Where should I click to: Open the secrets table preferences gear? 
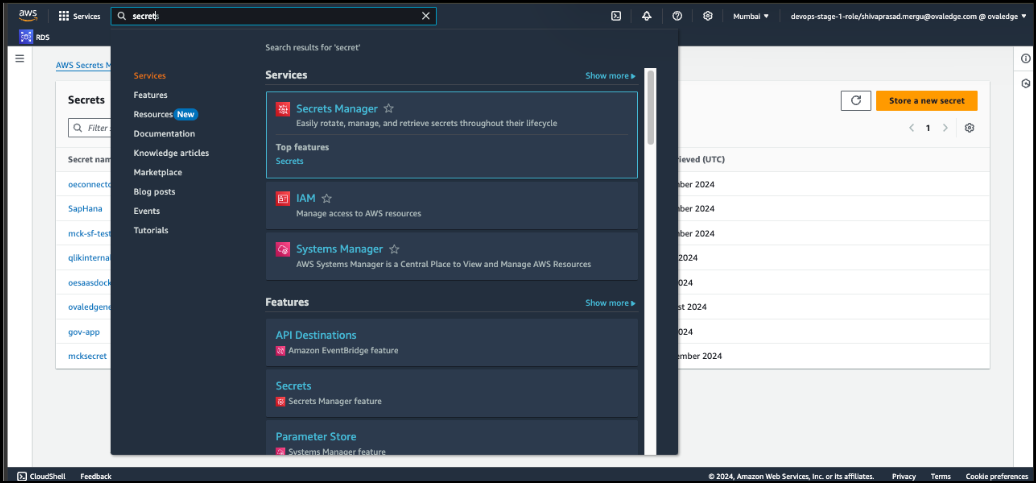pos(969,128)
